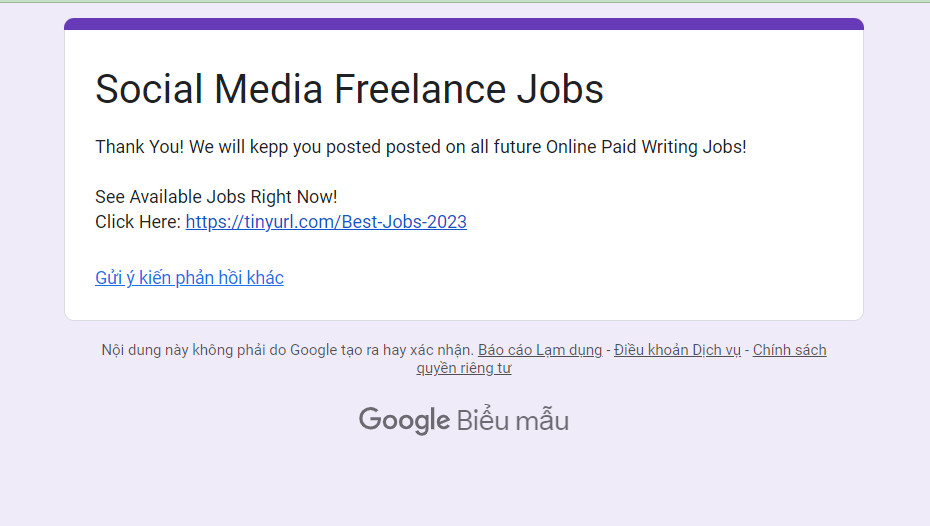Click the "Best-Jobs-2023" part of the URL

coord(404,222)
